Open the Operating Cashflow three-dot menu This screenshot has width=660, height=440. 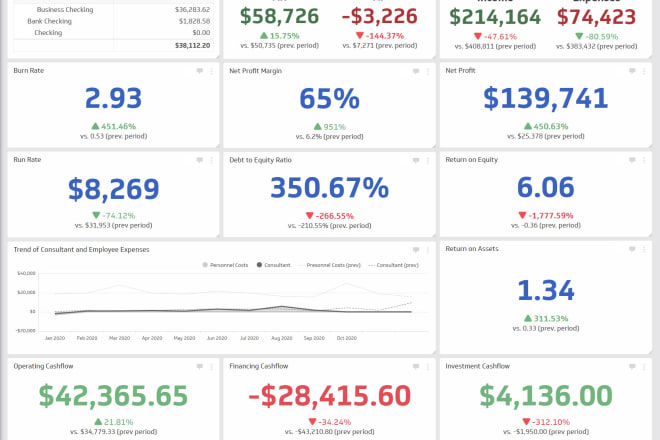click(x=212, y=366)
